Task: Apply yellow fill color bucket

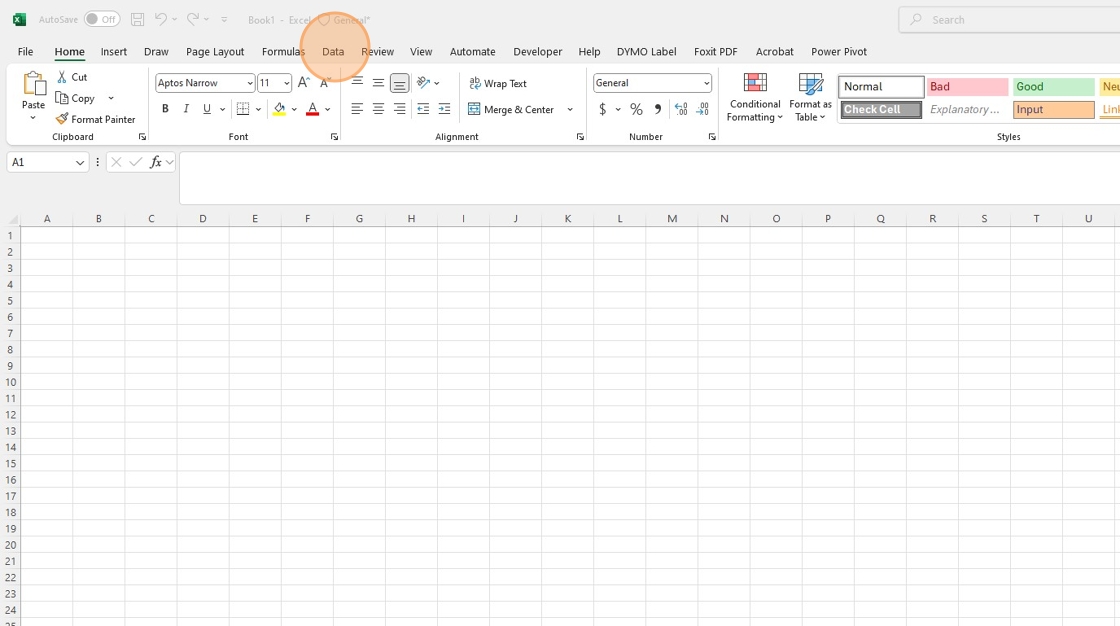Action: click(x=279, y=109)
